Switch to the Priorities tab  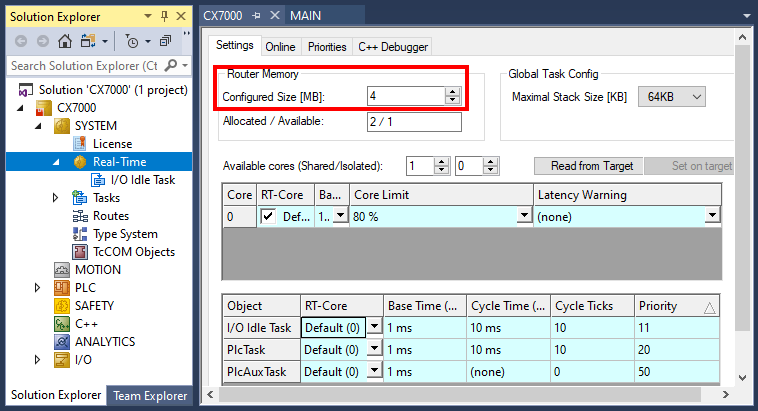point(327,47)
